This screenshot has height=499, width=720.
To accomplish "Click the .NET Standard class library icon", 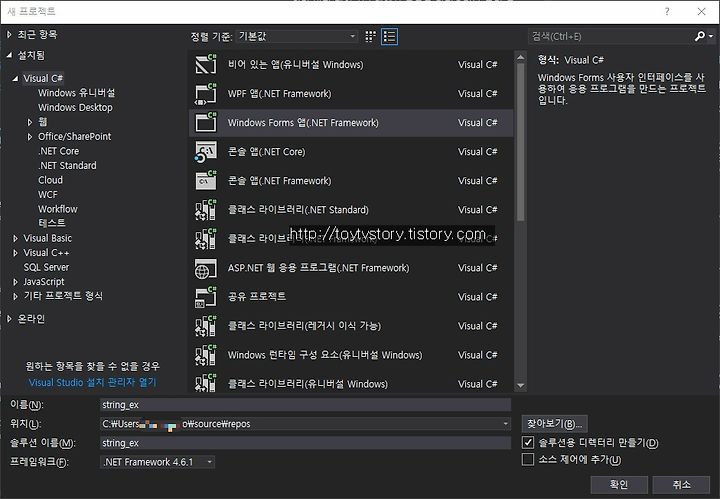I will tap(206, 210).
